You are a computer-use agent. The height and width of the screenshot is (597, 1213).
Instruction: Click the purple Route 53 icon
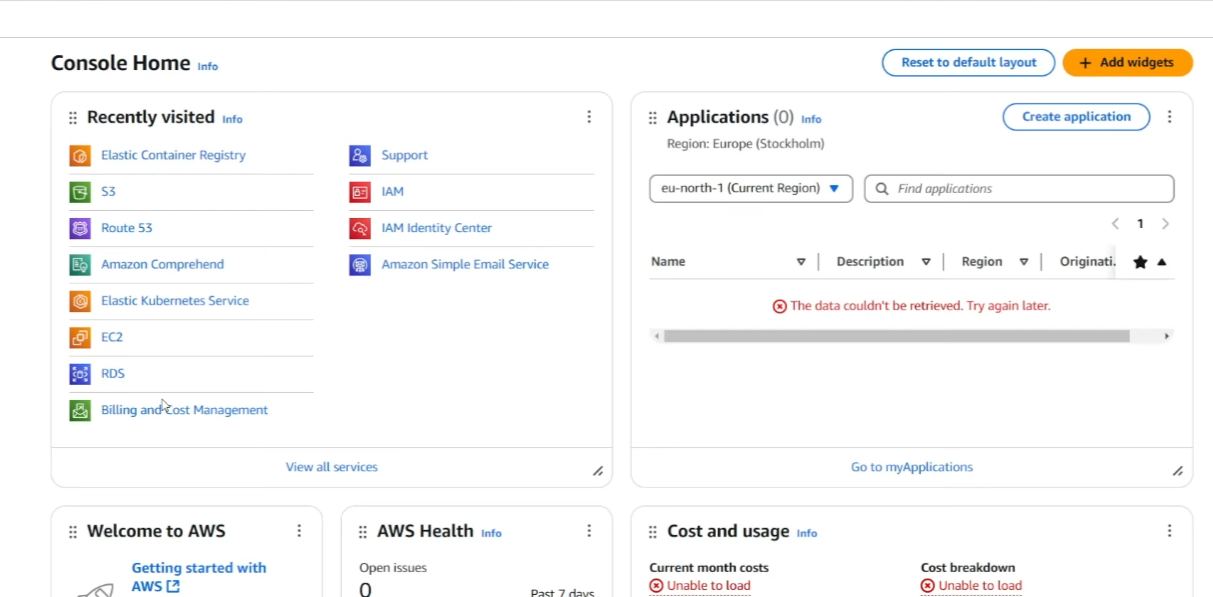[80, 228]
